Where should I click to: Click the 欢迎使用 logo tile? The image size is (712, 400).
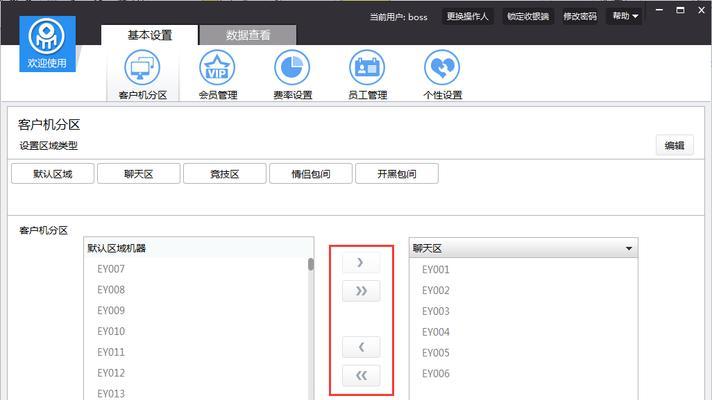(x=47, y=44)
